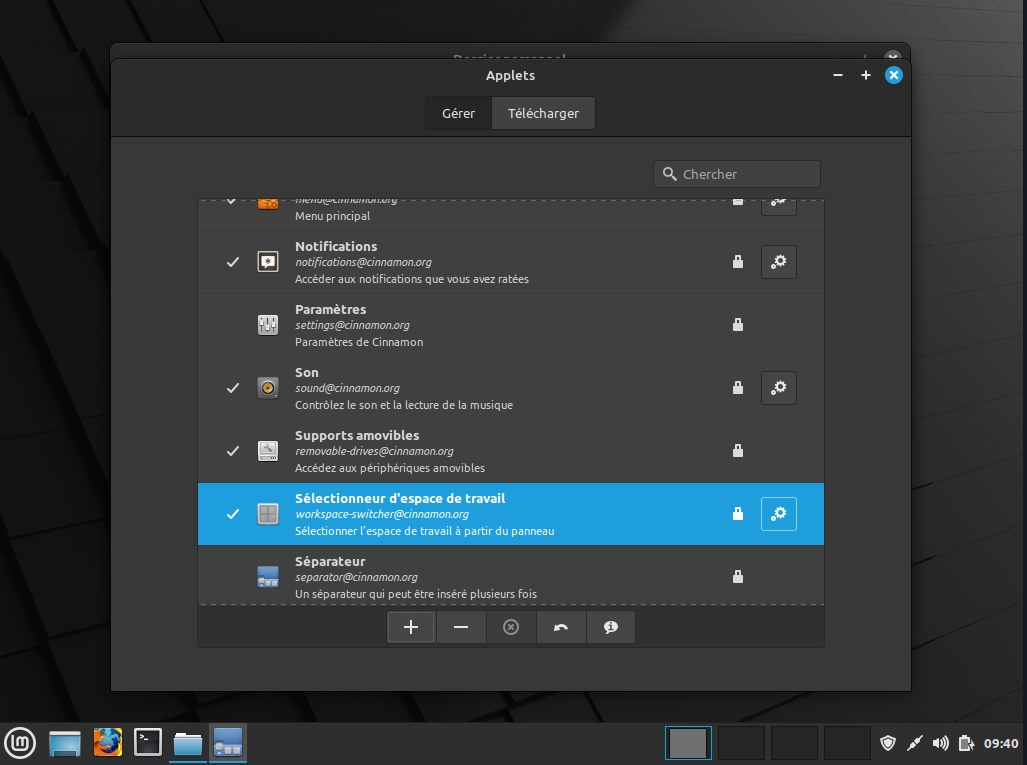Open the Linux Mint menu in taskbar
This screenshot has width=1027, height=765.
[x=21, y=743]
